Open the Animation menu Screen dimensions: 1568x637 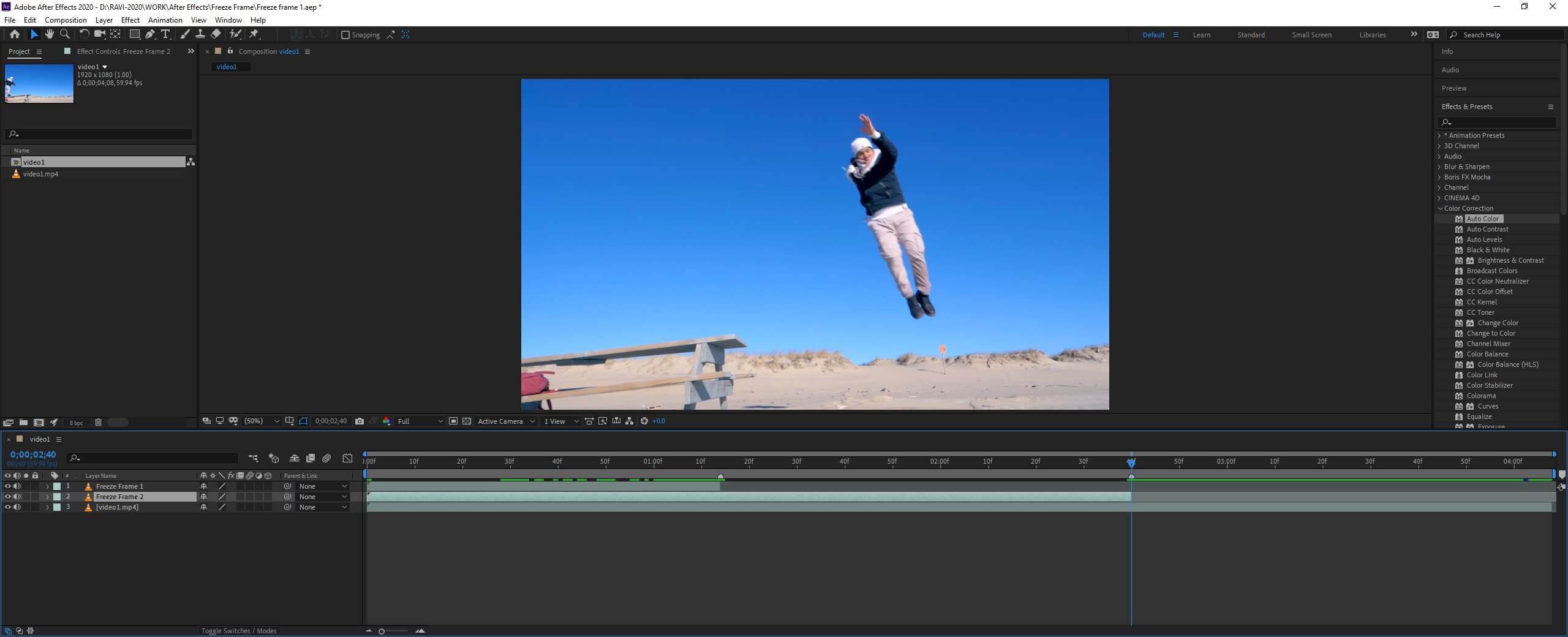pos(164,20)
